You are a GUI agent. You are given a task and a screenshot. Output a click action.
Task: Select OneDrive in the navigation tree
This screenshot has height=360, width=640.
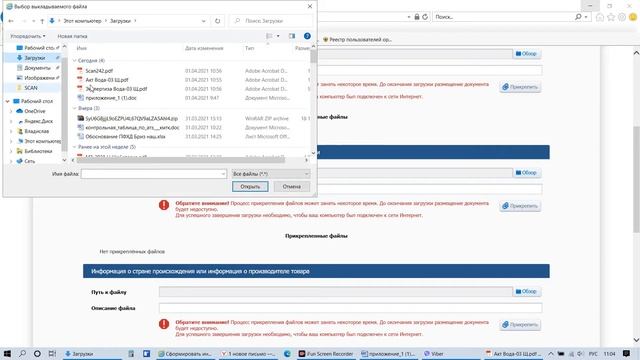[x=35, y=111]
